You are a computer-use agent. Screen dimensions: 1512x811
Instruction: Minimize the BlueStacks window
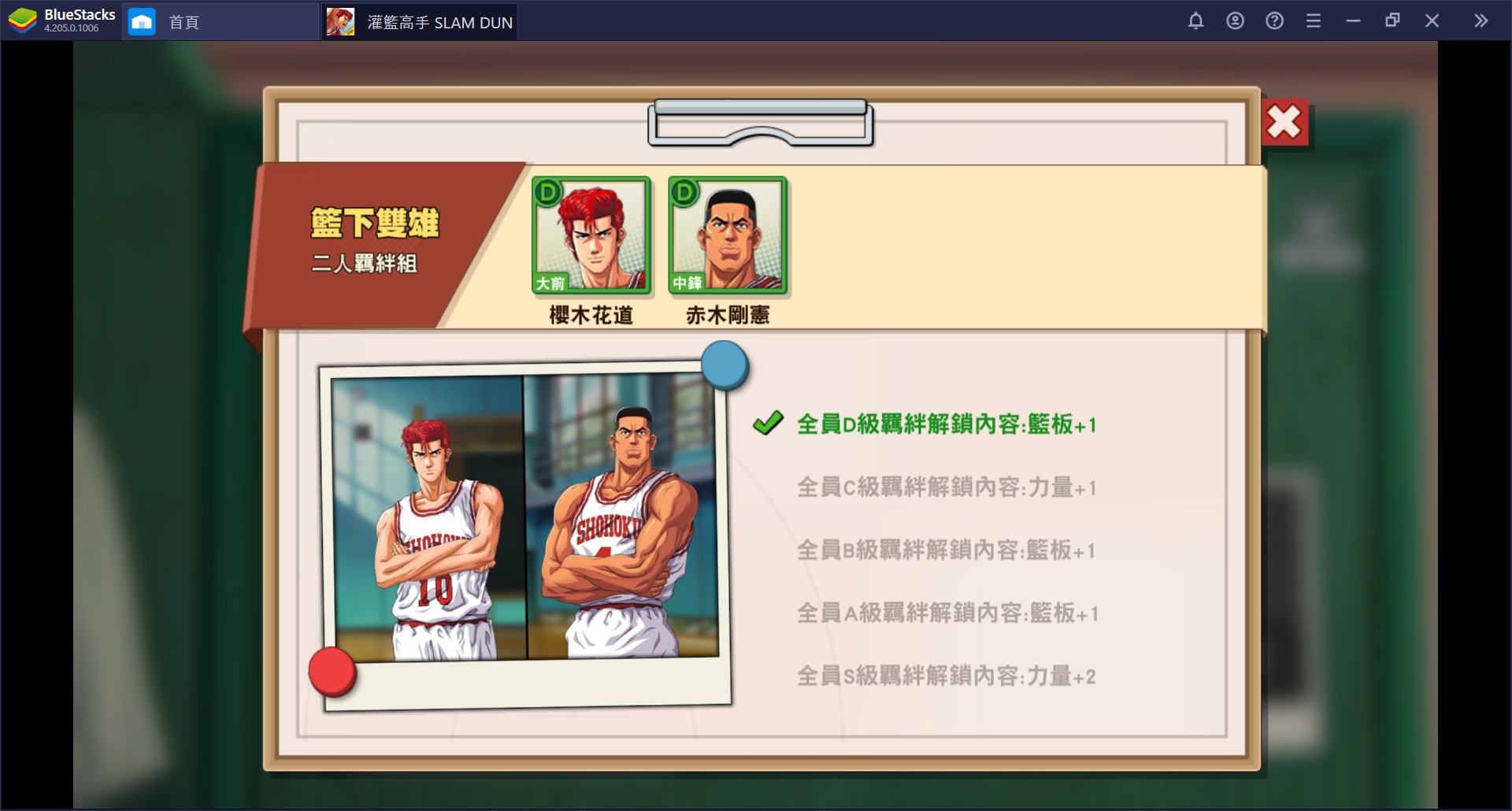tap(1353, 21)
